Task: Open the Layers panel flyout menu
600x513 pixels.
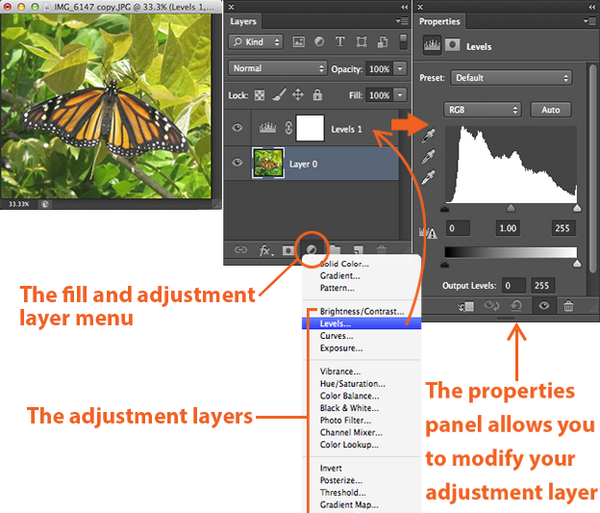Action: 402,21
